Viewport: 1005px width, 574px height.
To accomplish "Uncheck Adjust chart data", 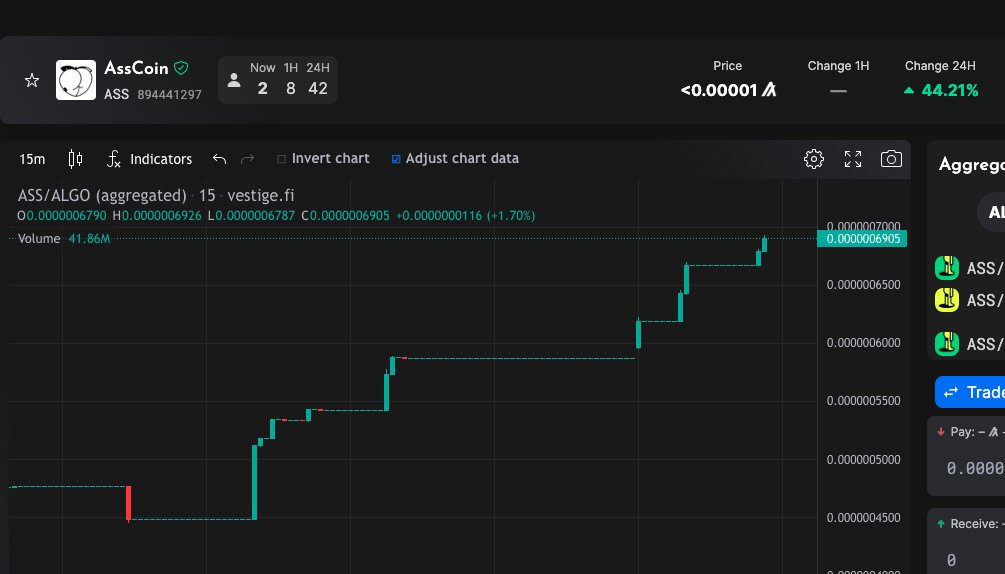I will [396, 159].
